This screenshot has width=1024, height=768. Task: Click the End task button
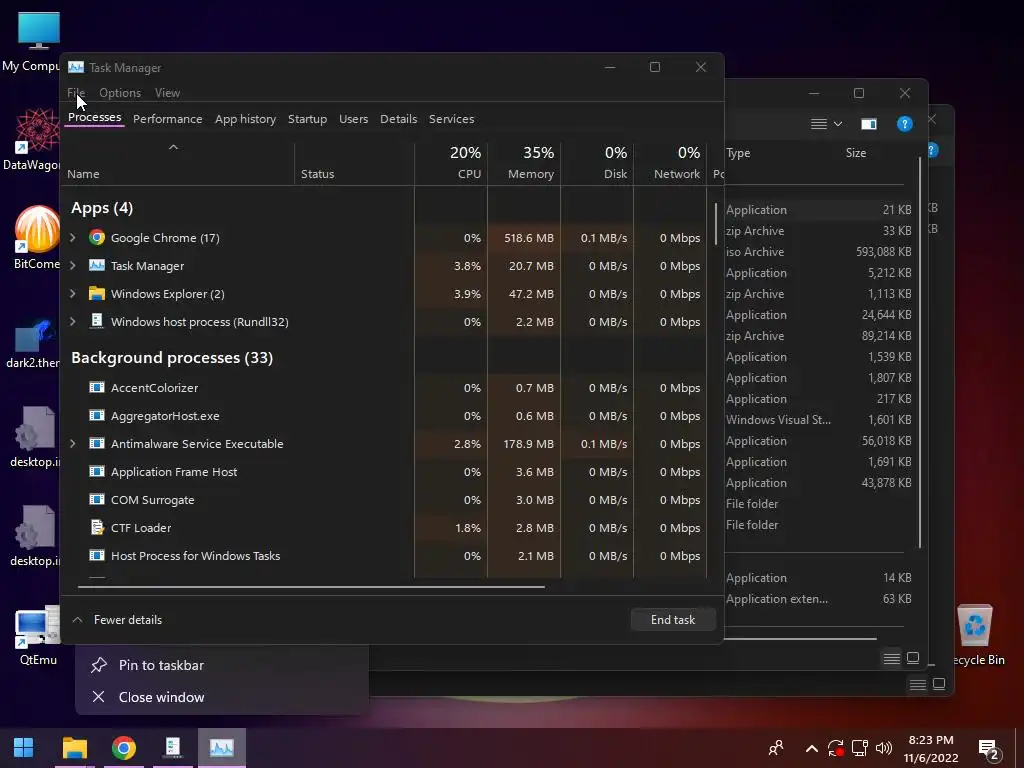(673, 620)
